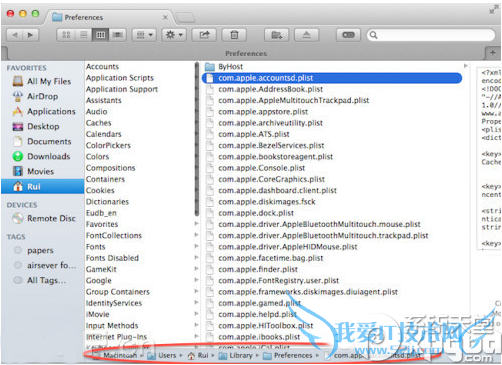Open the Cookies folder
502x365 pixels.
click(x=100, y=191)
